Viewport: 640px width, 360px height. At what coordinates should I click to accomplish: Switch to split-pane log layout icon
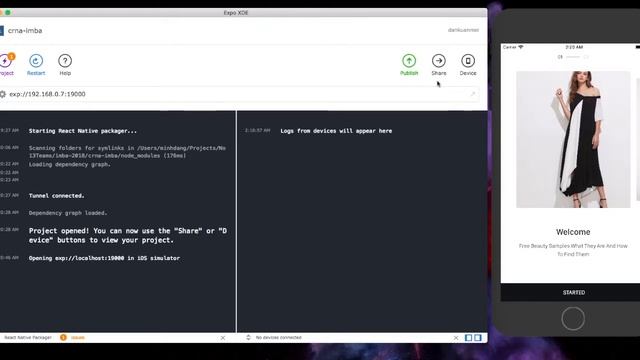[x=478, y=338]
